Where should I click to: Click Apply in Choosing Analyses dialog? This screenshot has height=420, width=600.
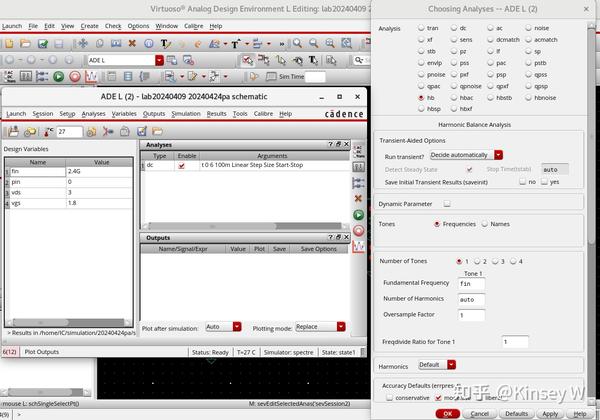pos(550,413)
